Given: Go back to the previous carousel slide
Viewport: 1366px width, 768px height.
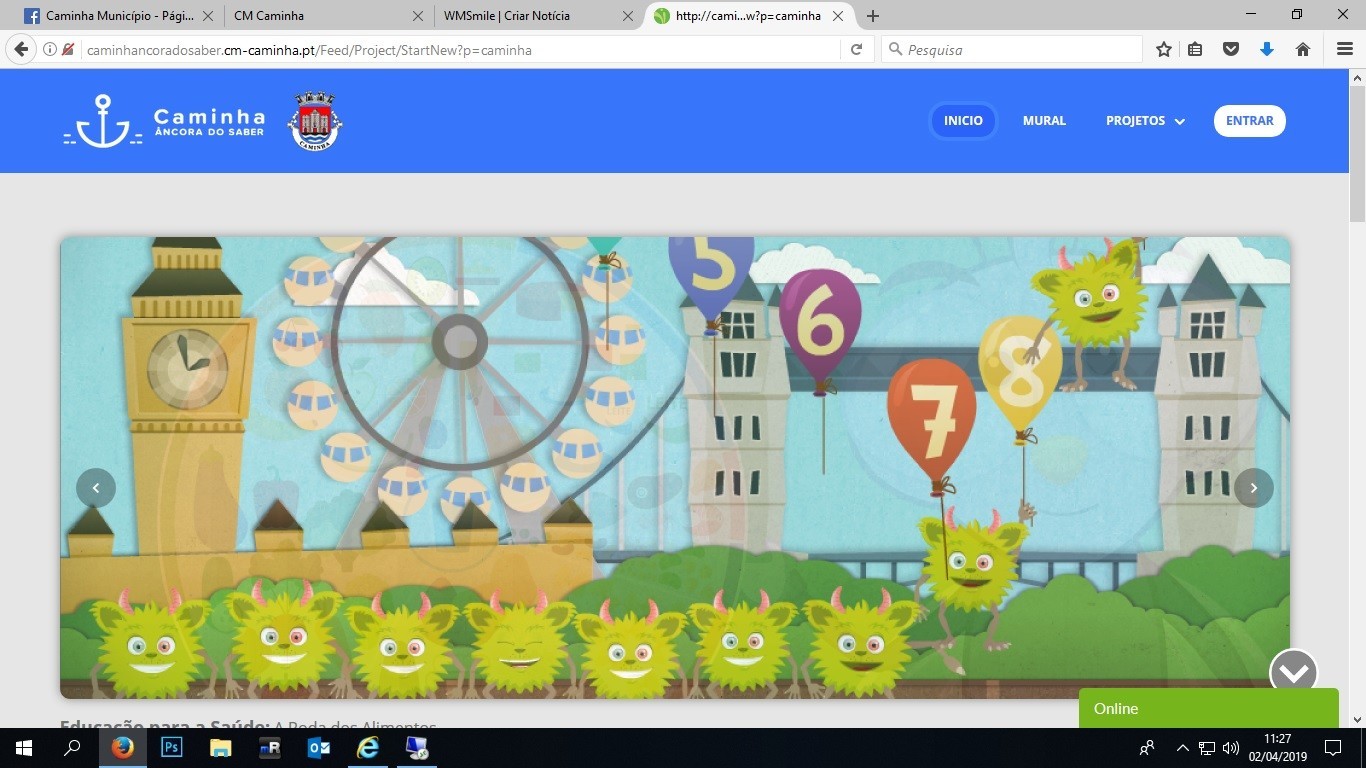Looking at the screenshot, I should (96, 488).
